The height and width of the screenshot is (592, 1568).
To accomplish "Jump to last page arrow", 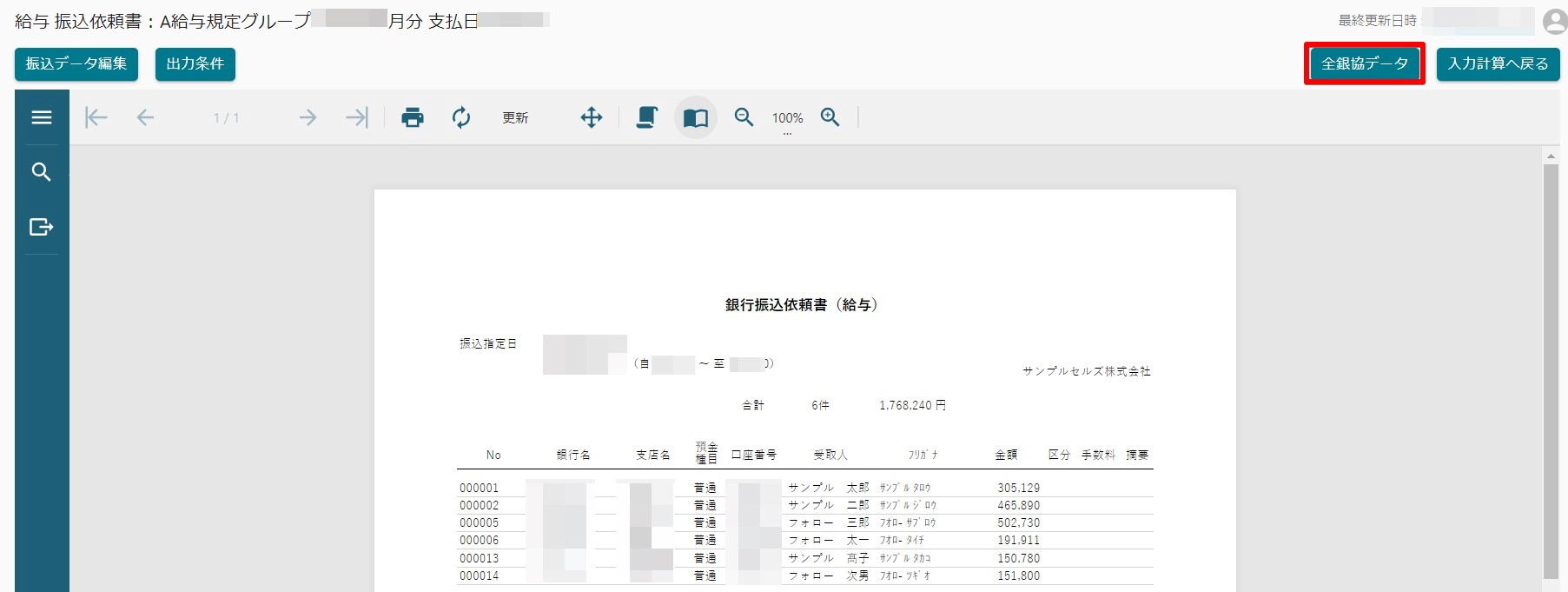I will click(x=357, y=117).
